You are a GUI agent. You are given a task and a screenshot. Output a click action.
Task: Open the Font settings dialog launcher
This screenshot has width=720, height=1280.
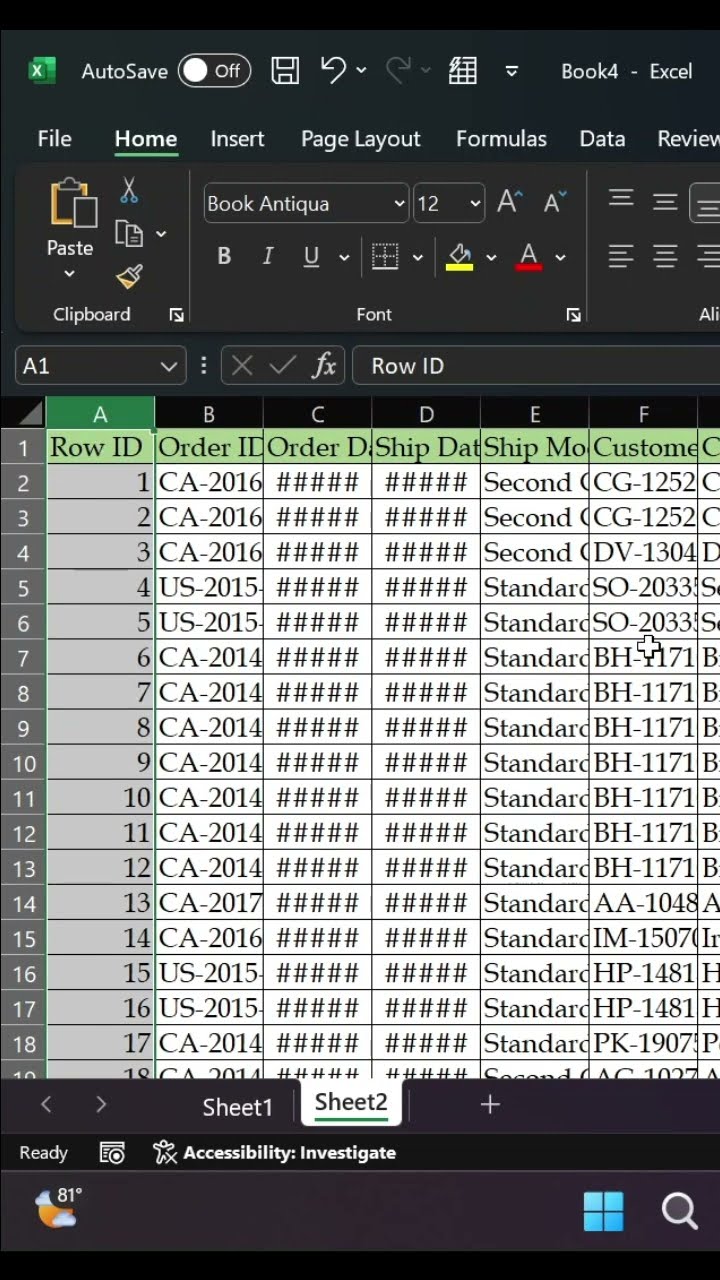point(573,315)
